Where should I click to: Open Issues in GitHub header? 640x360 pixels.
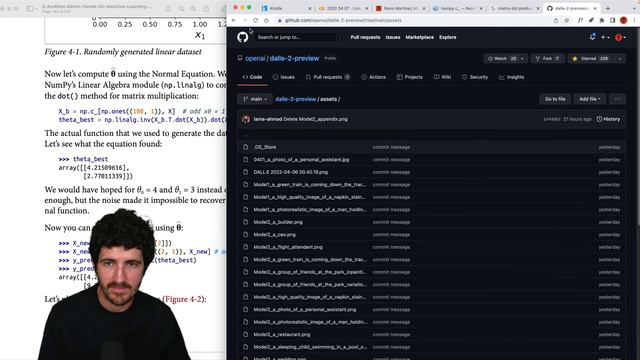(x=393, y=37)
